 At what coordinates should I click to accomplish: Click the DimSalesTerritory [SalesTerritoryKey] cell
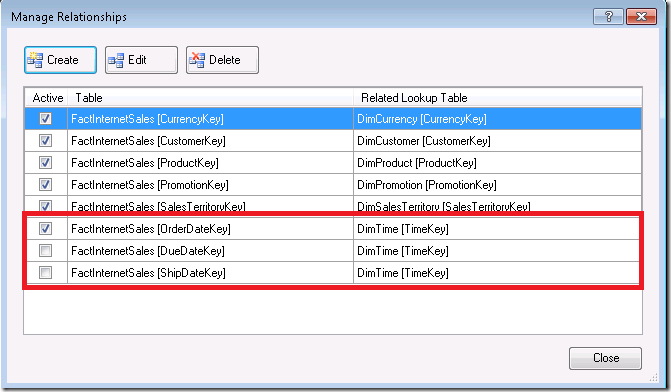[497, 205]
